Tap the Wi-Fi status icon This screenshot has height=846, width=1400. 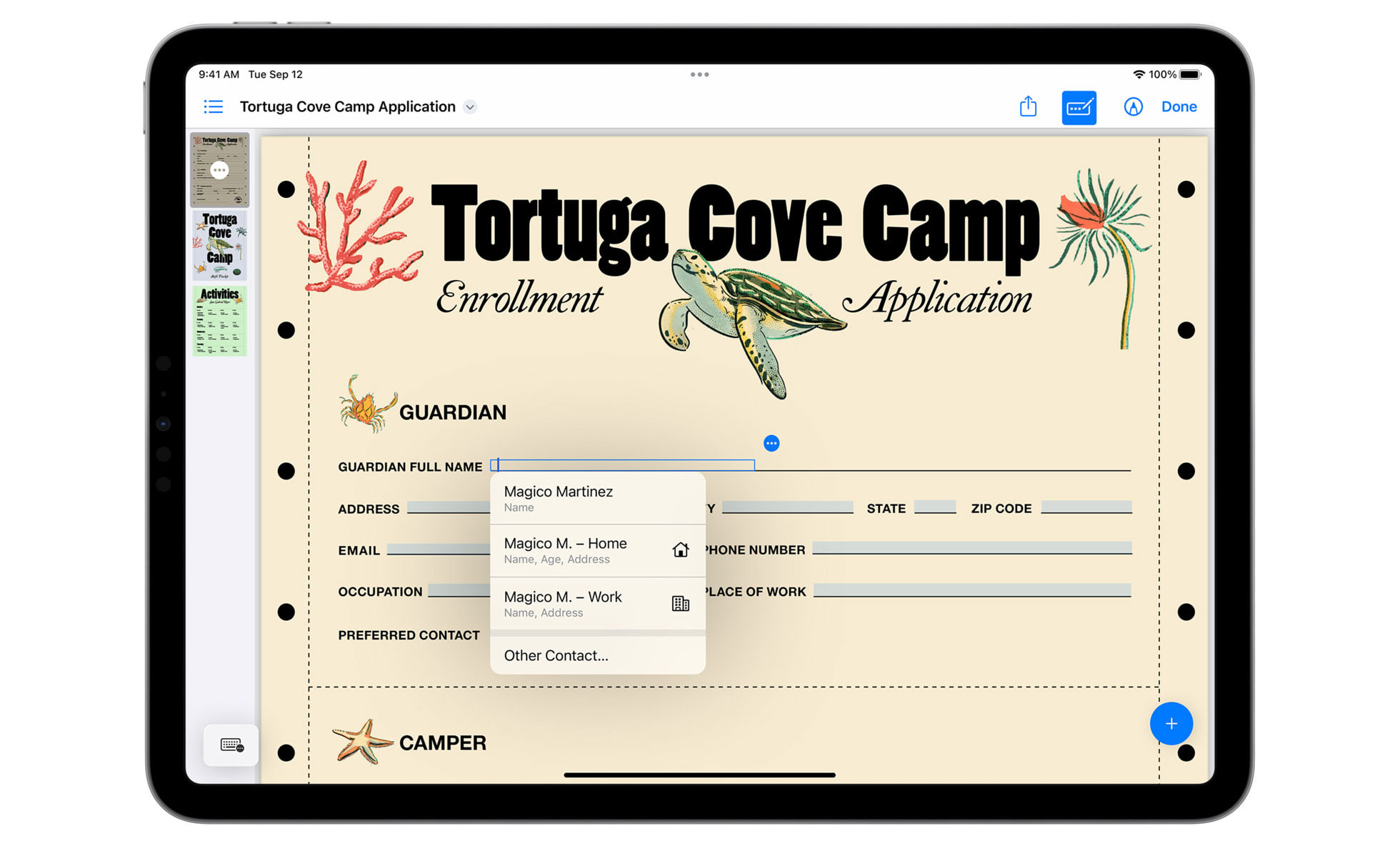point(1139,74)
